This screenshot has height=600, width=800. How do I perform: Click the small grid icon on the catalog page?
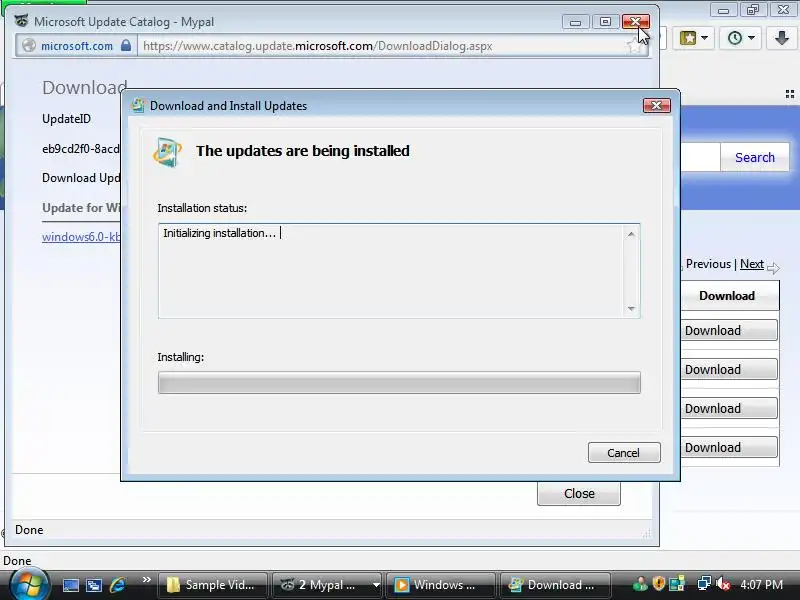pos(790,94)
